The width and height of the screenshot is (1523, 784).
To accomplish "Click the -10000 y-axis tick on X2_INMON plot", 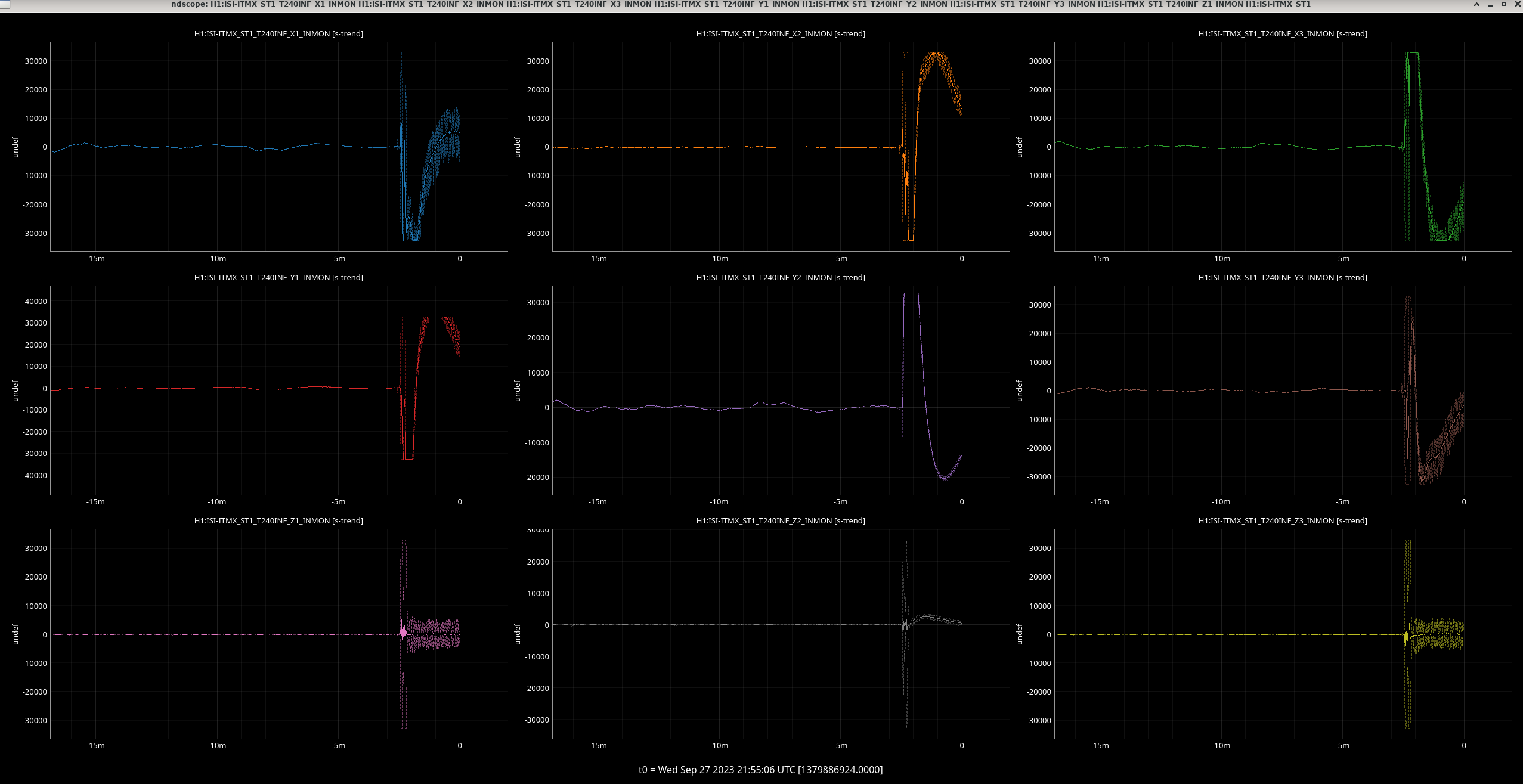I will [537, 176].
